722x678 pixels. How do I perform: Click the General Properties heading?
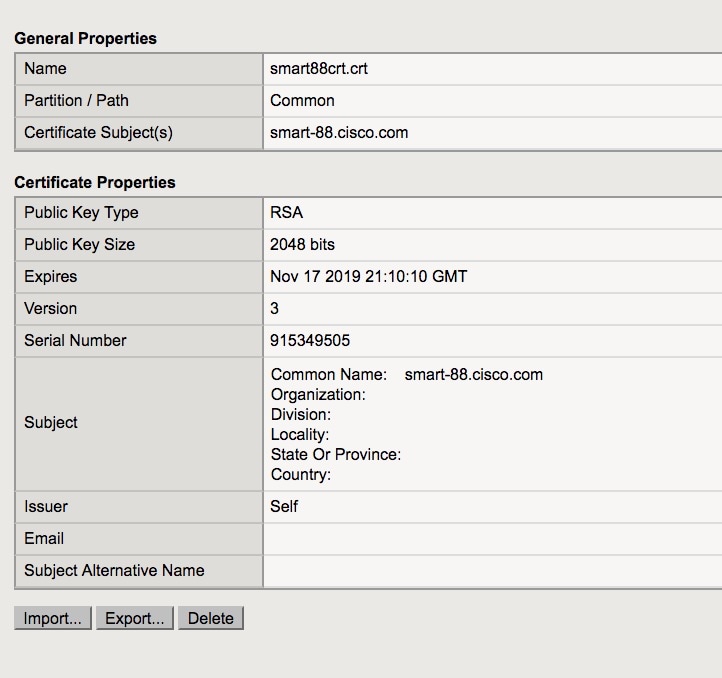(x=85, y=39)
